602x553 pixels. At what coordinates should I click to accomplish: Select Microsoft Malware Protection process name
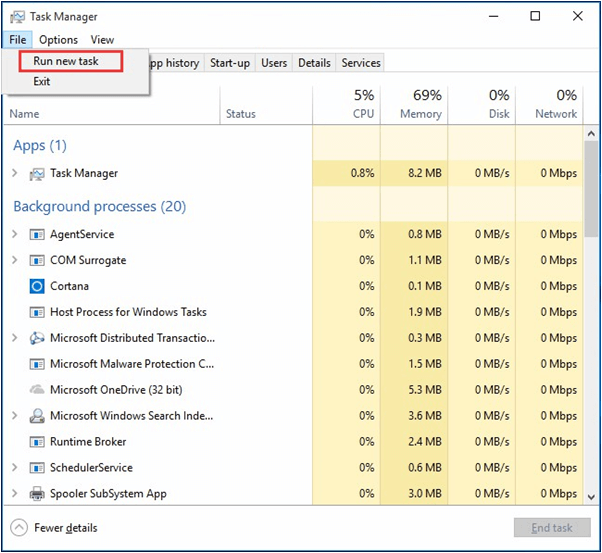coord(132,364)
